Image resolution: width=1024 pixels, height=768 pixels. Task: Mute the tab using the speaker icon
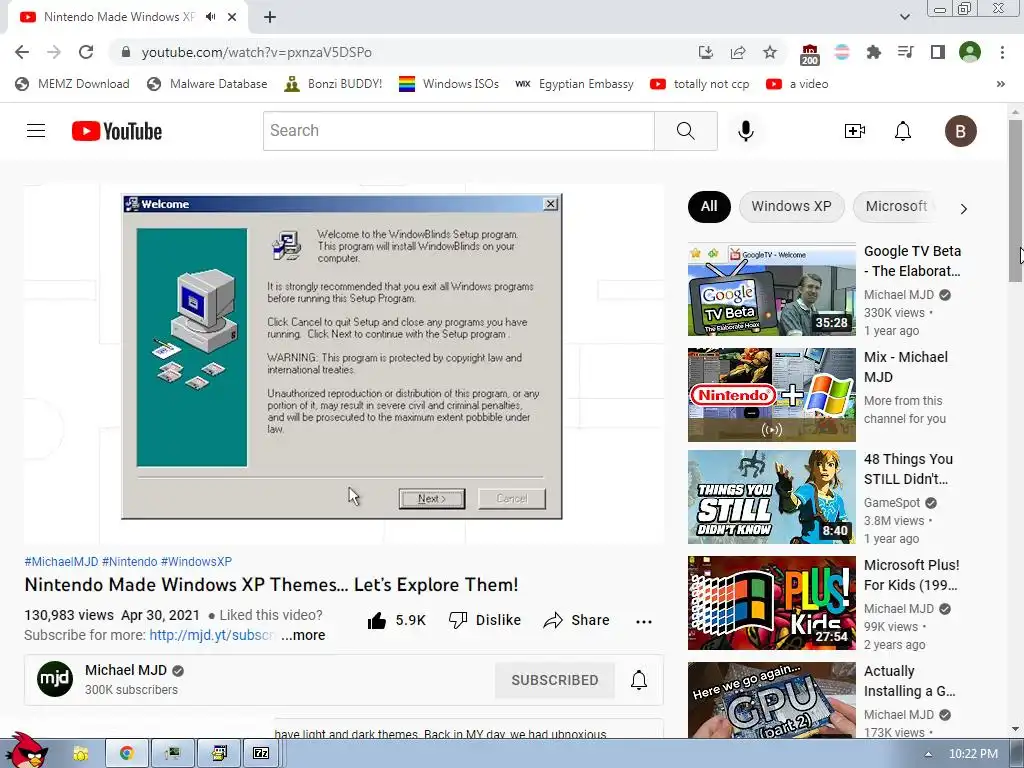point(210,17)
